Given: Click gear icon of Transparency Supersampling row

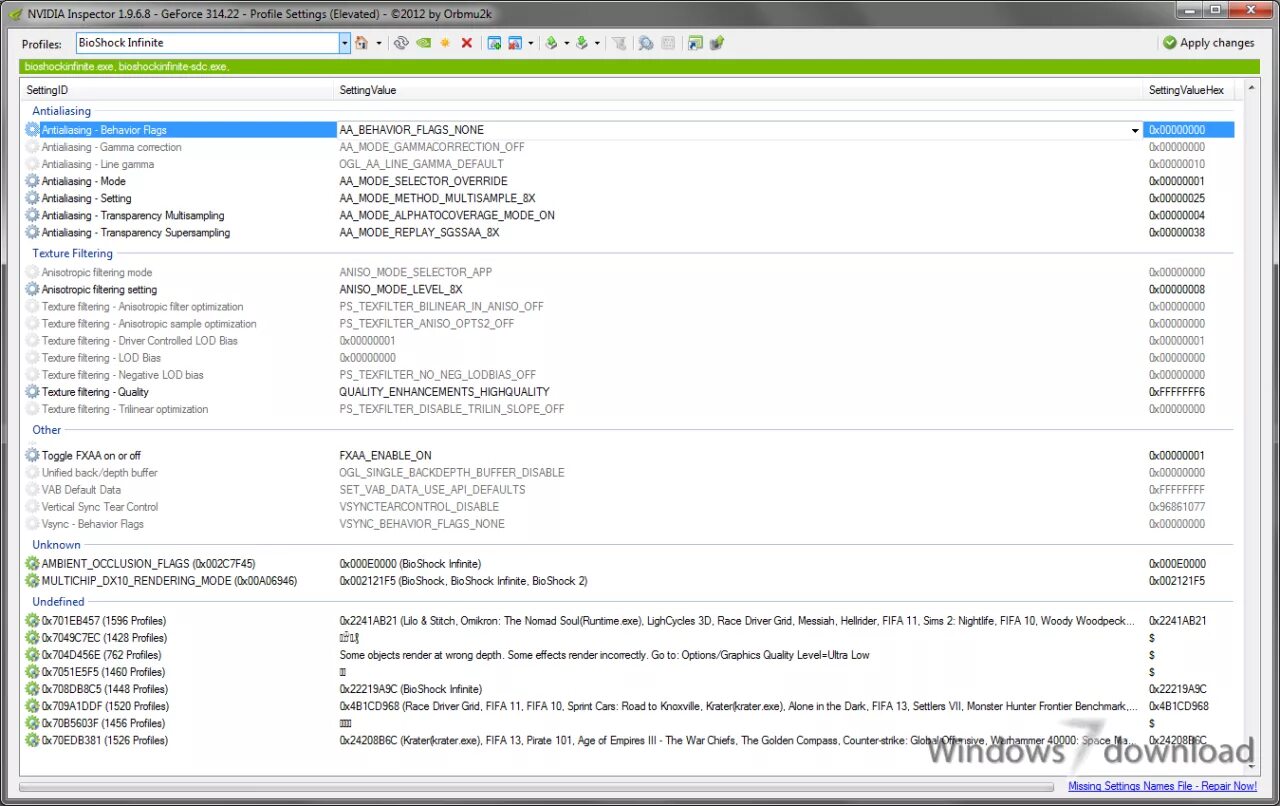Looking at the screenshot, I should click(x=33, y=232).
